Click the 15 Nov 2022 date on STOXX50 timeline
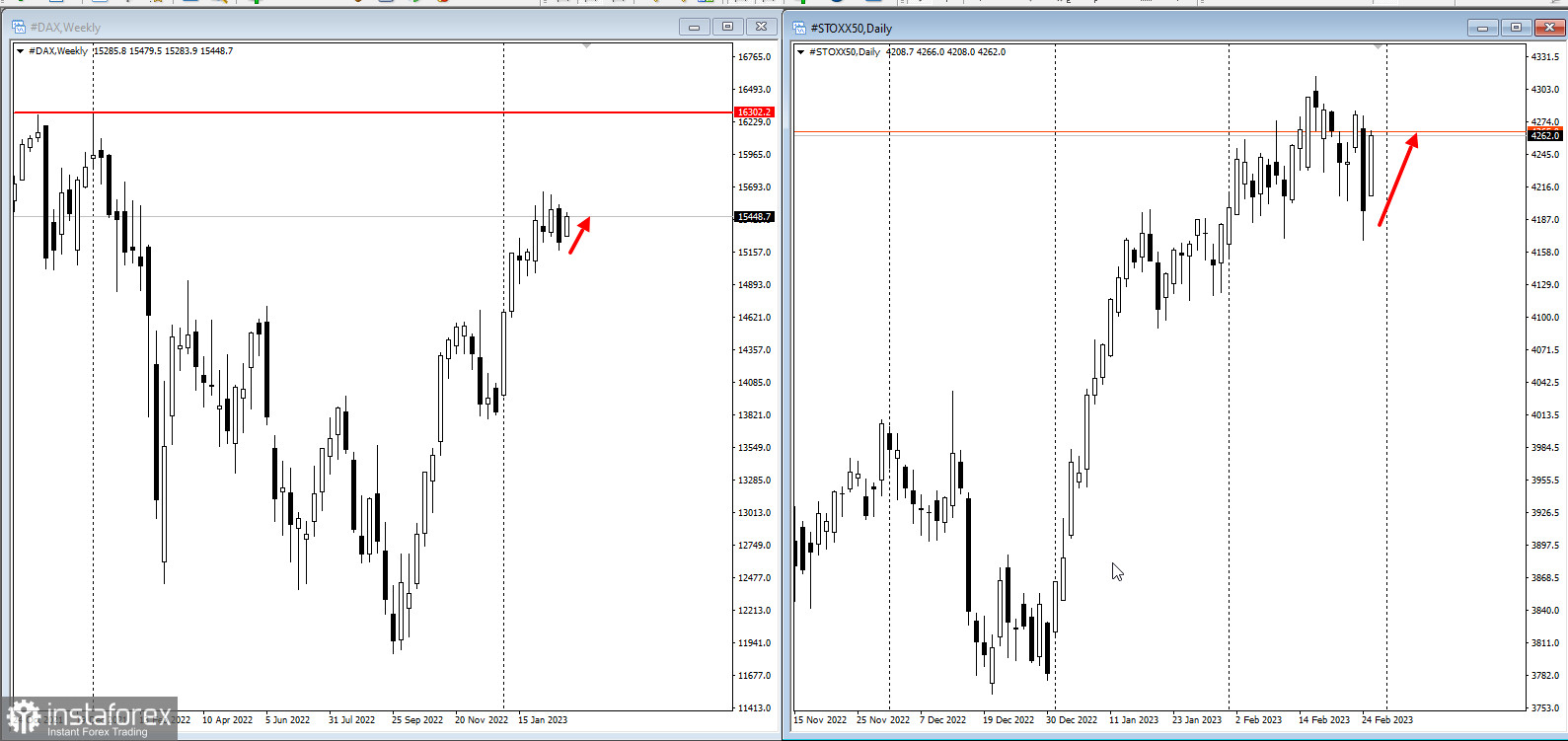The height and width of the screenshot is (741, 1568). tap(820, 720)
